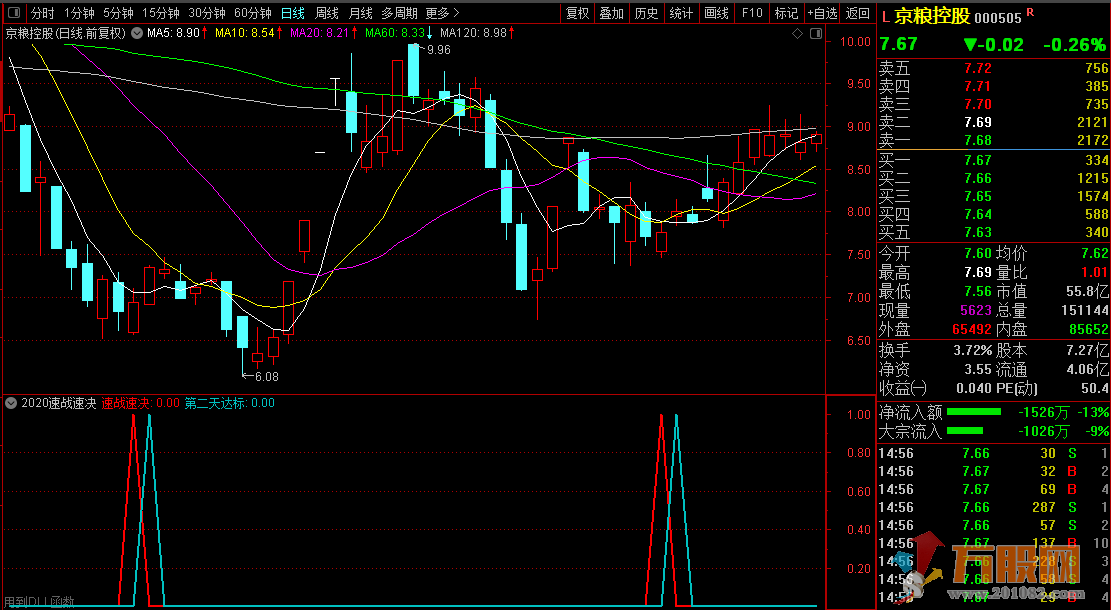Select the 5分钟 period tab

tap(118, 13)
